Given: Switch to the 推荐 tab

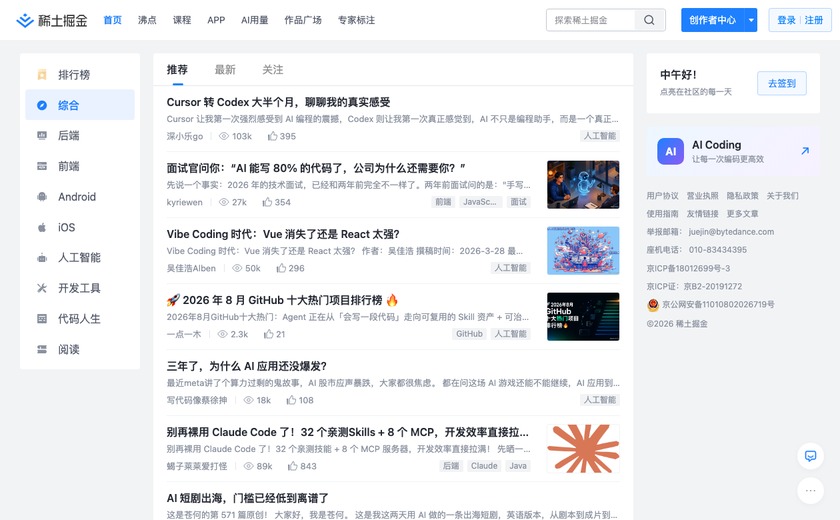Looking at the screenshot, I should [177, 70].
